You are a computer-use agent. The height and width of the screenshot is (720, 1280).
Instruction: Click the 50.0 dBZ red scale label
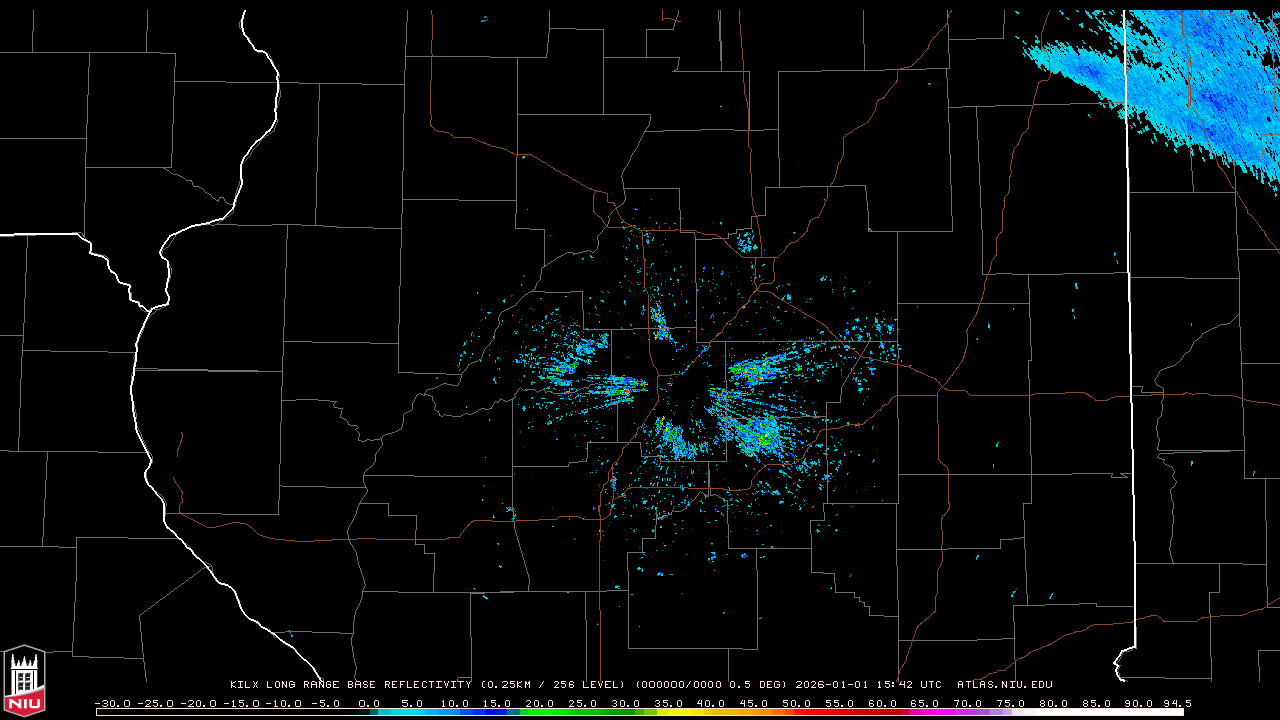coord(797,703)
